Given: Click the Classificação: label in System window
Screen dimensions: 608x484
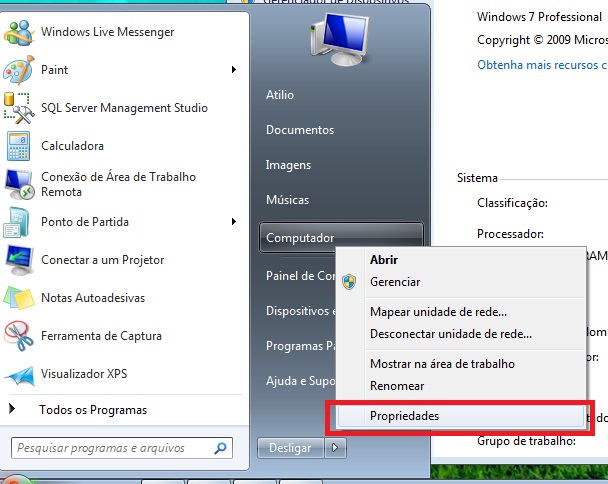Looking at the screenshot, I should point(512,203).
